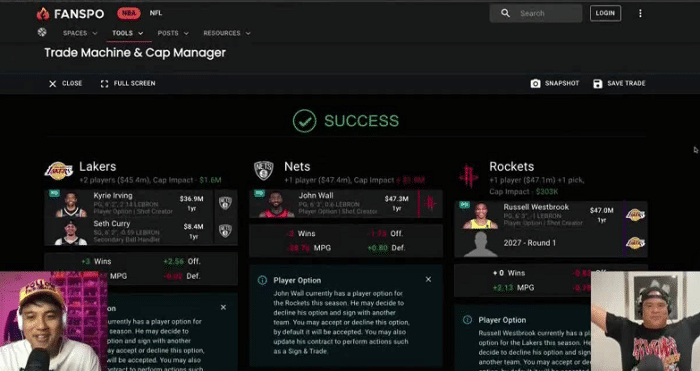Close the trade machine with Close button
The image size is (700, 371).
click(x=65, y=83)
